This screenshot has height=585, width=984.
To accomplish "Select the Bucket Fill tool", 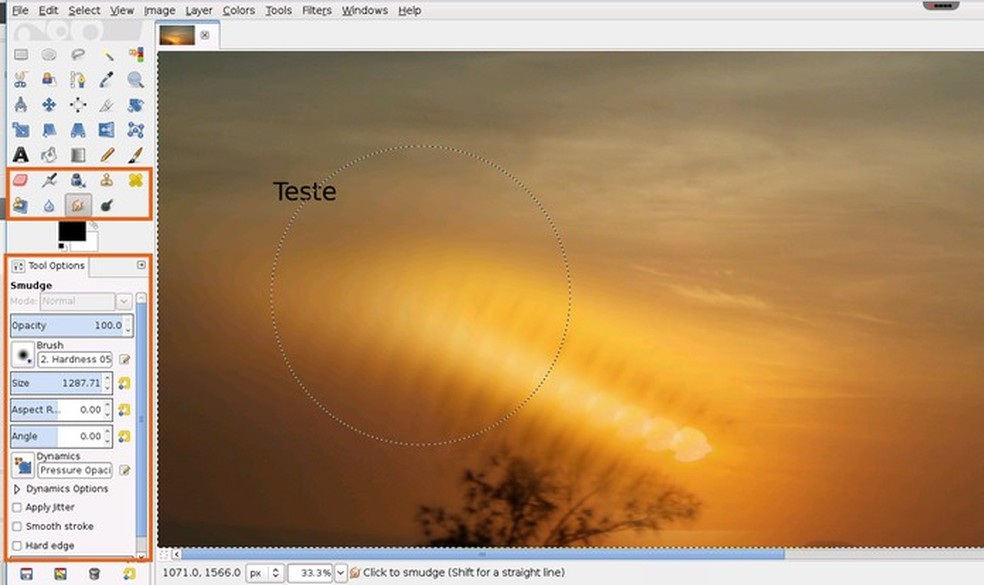I will click(49, 154).
